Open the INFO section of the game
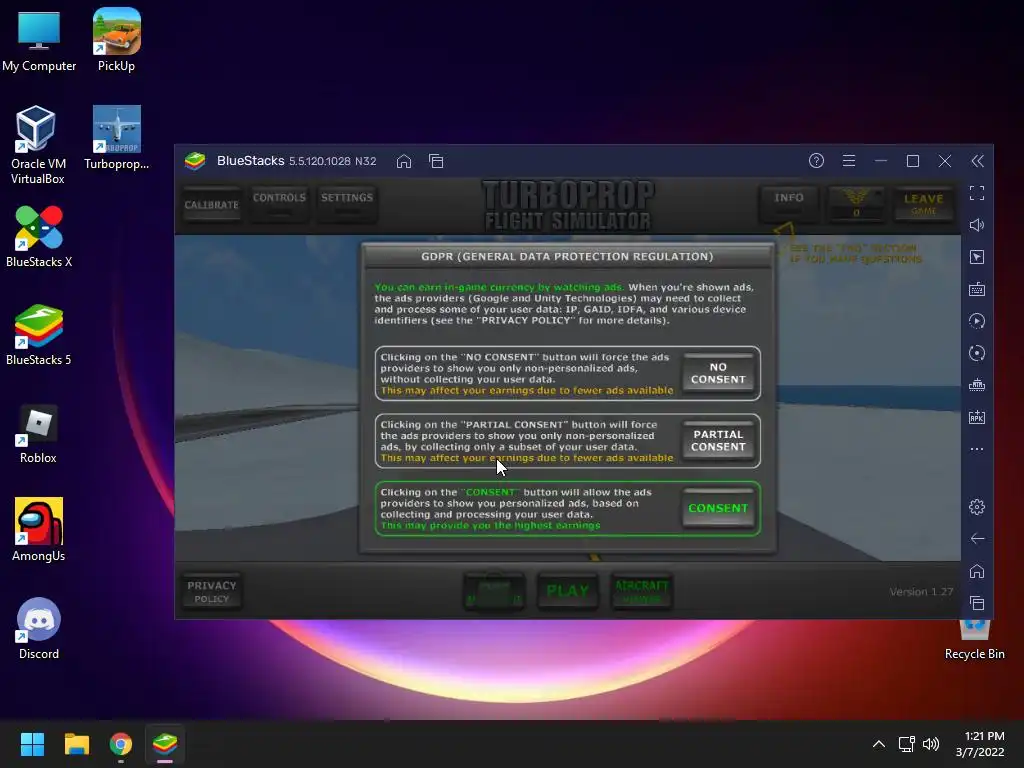The image size is (1024, 768). coord(789,203)
